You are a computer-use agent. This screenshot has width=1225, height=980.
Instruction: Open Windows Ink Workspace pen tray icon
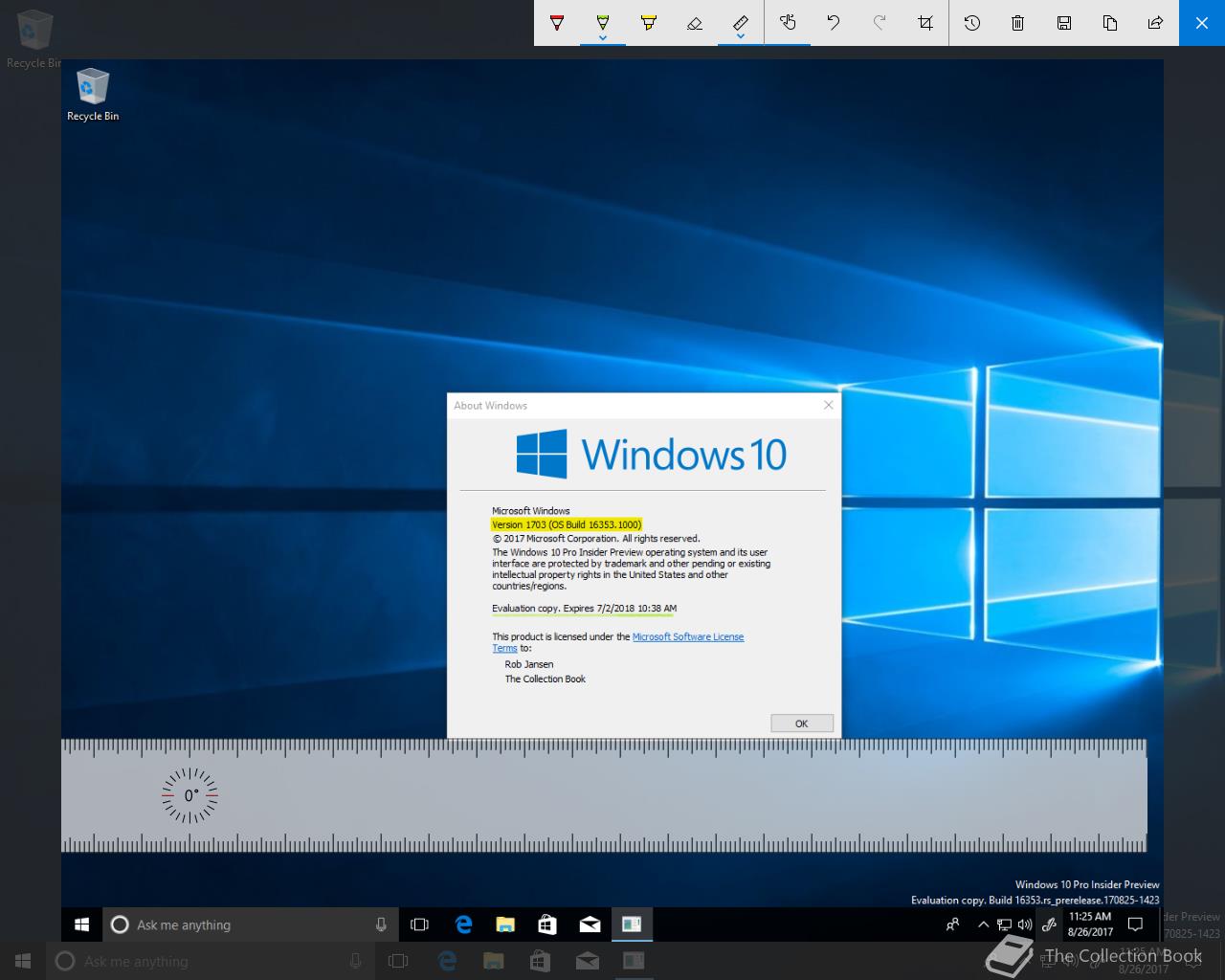(1049, 924)
